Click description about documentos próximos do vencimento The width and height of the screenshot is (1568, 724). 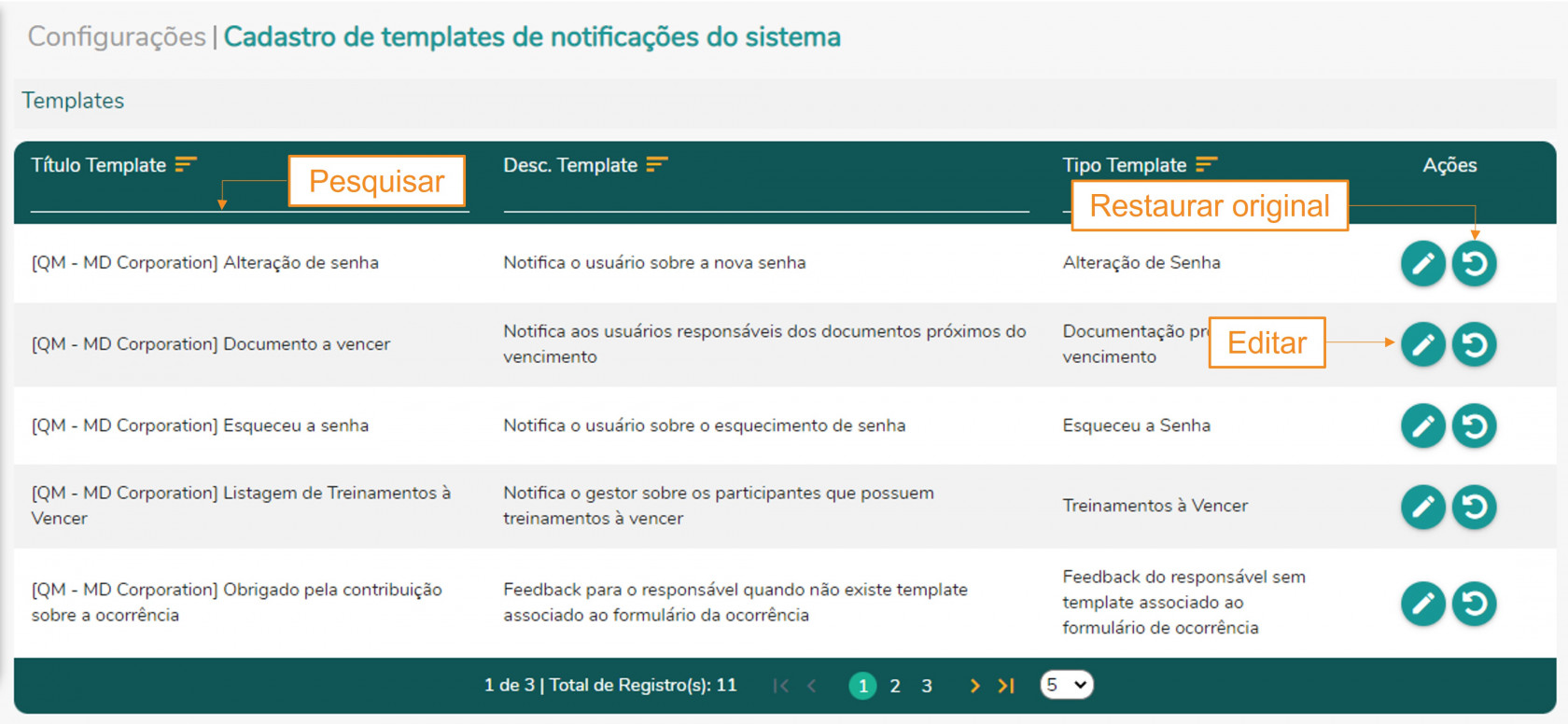coord(764,344)
